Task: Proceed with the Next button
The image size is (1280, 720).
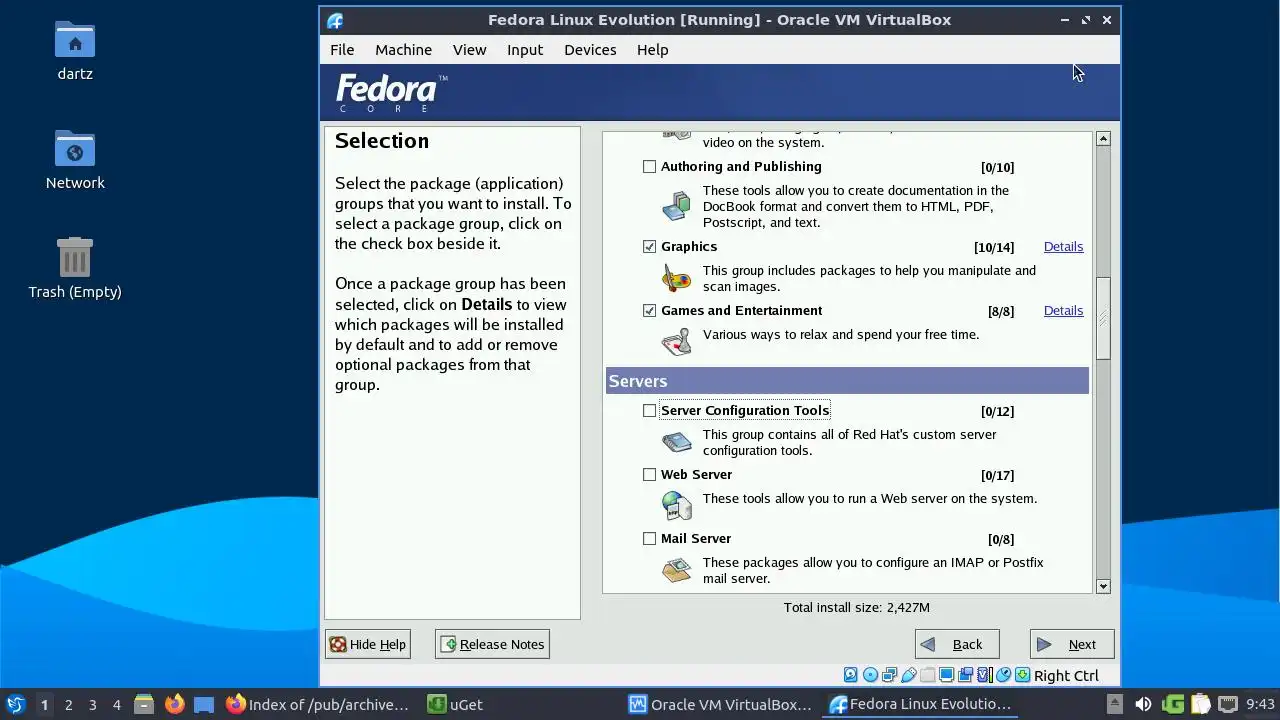Action: tap(1072, 644)
